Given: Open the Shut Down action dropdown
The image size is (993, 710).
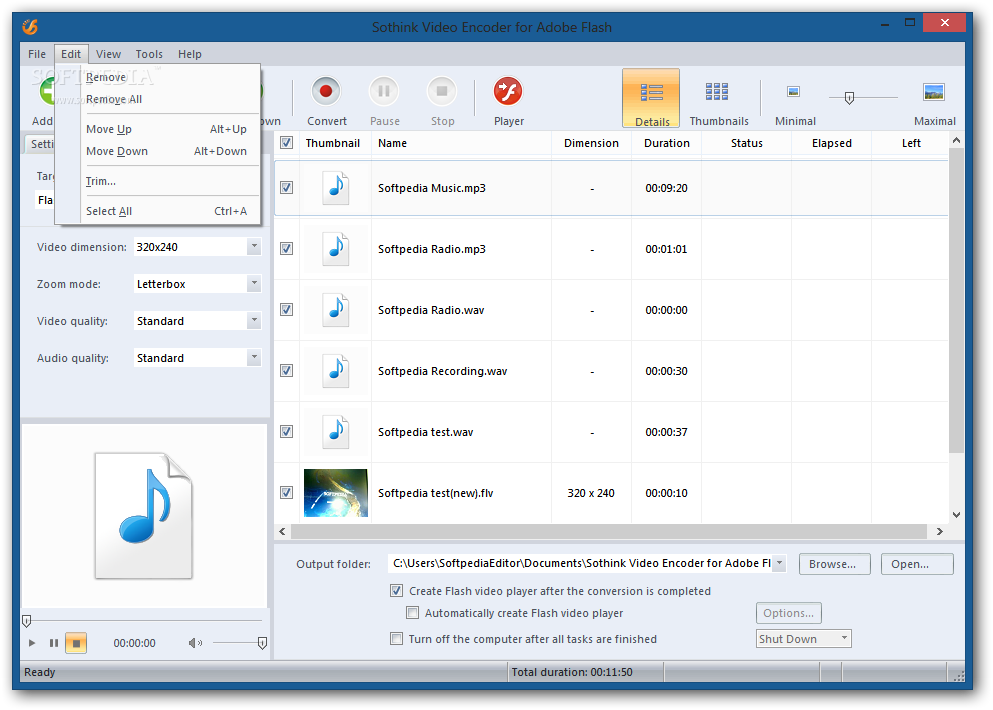Looking at the screenshot, I should point(804,638).
